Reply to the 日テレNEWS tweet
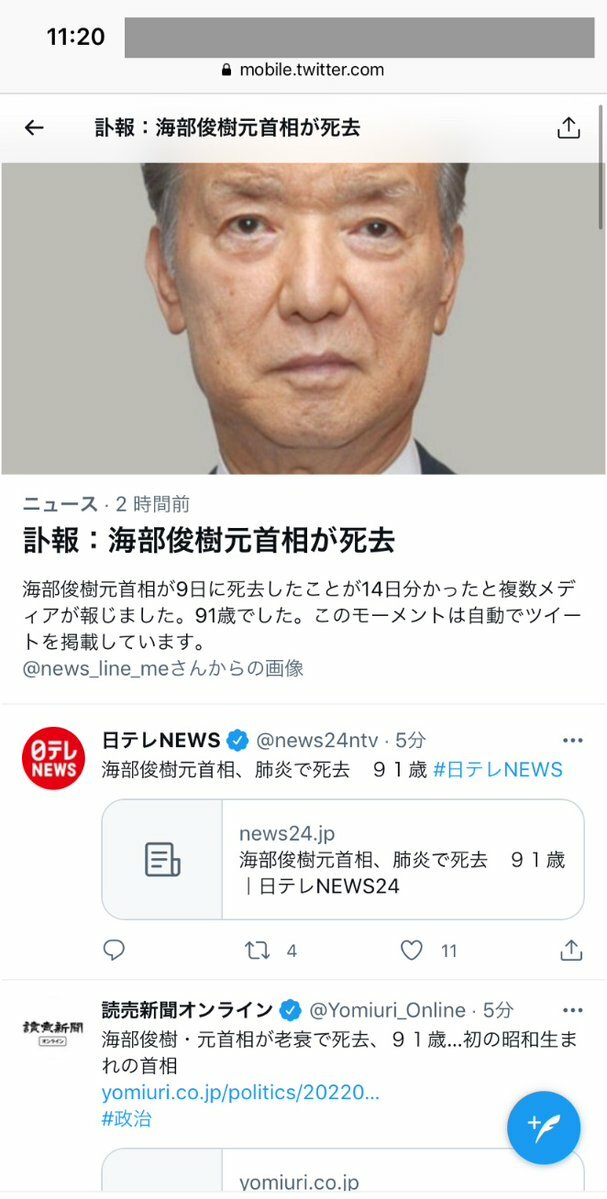The width and height of the screenshot is (607, 1199). coord(114,950)
